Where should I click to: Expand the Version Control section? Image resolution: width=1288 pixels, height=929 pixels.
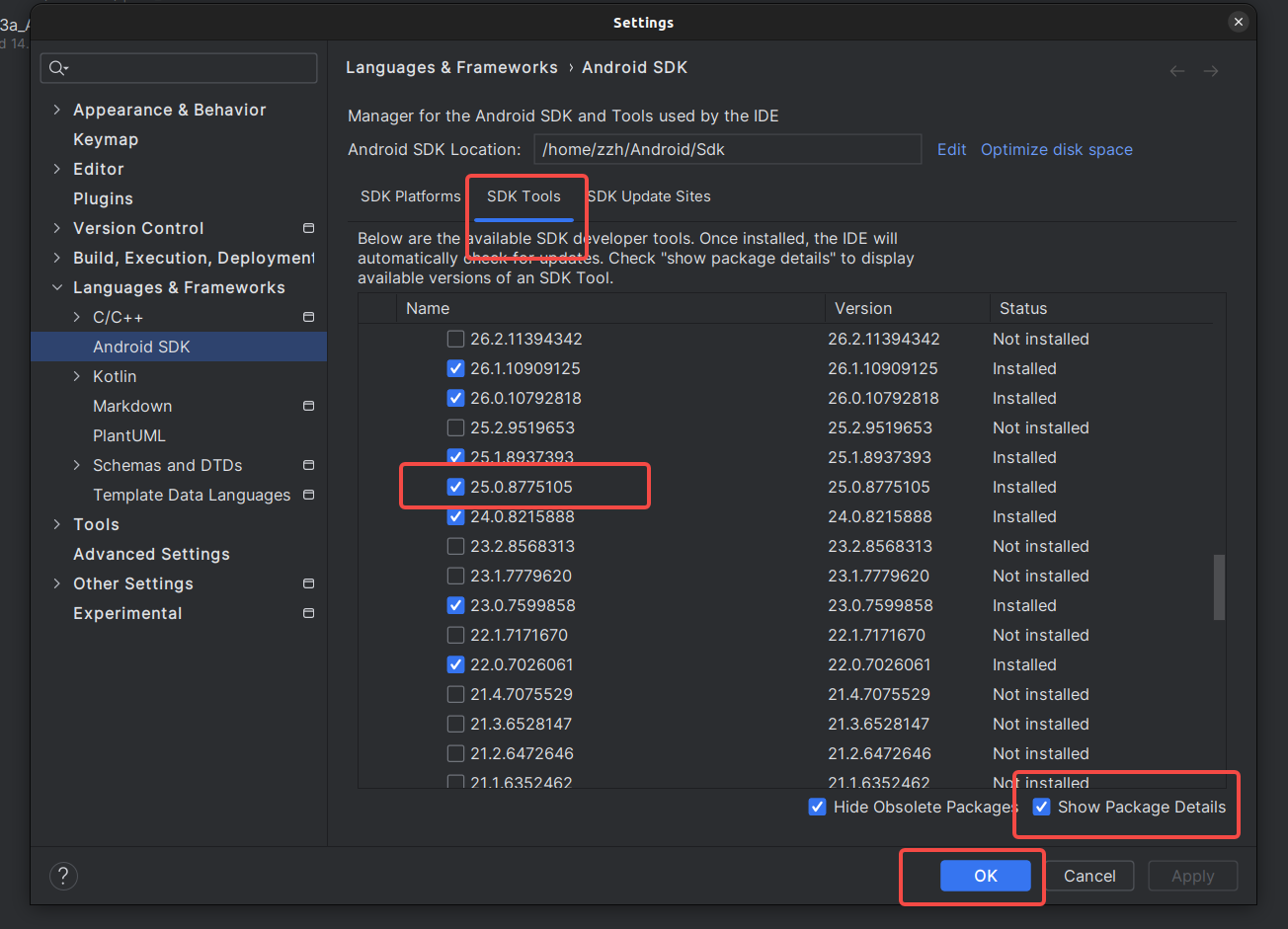click(56, 228)
